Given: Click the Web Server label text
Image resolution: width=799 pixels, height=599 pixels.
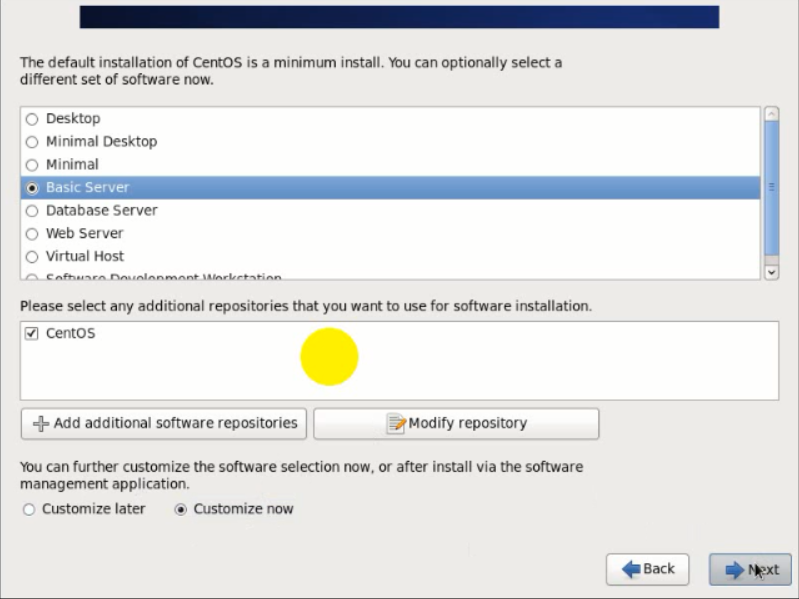Looking at the screenshot, I should pos(85,233).
